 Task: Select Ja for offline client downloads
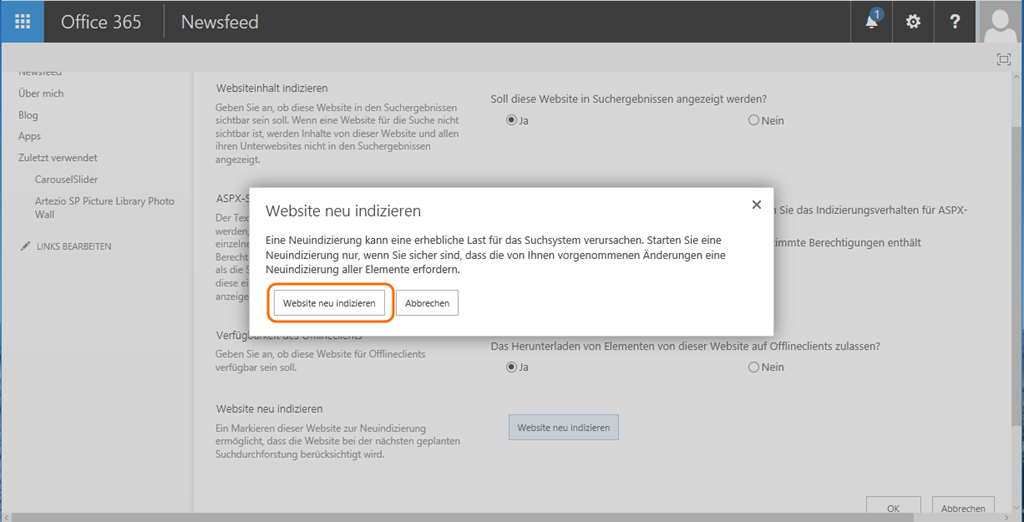(512, 367)
